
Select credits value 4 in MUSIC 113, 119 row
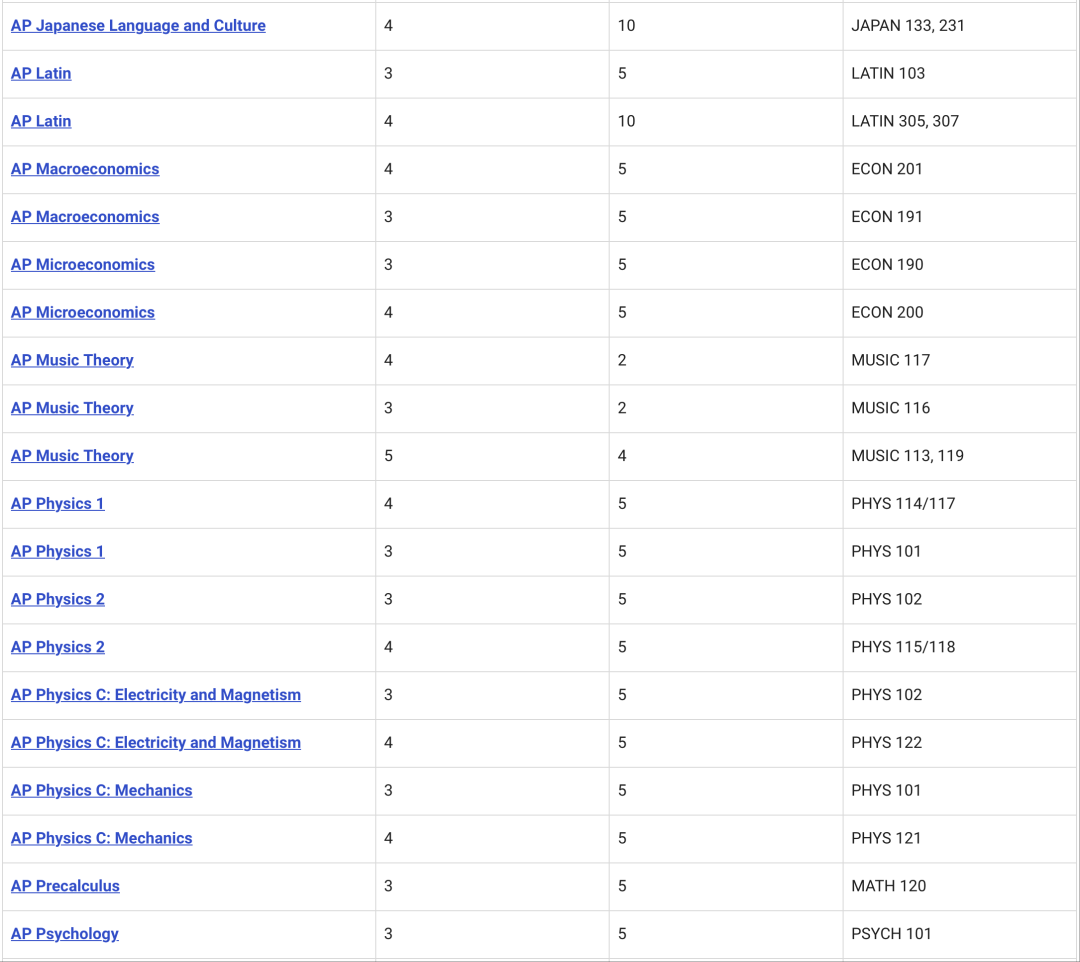pyautogui.click(x=622, y=456)
